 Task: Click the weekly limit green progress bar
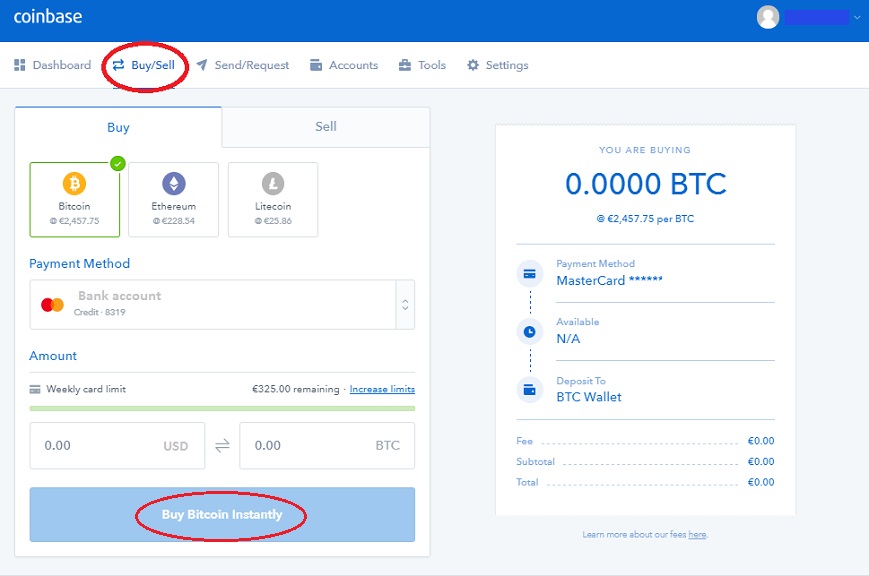tap(222, 409)
